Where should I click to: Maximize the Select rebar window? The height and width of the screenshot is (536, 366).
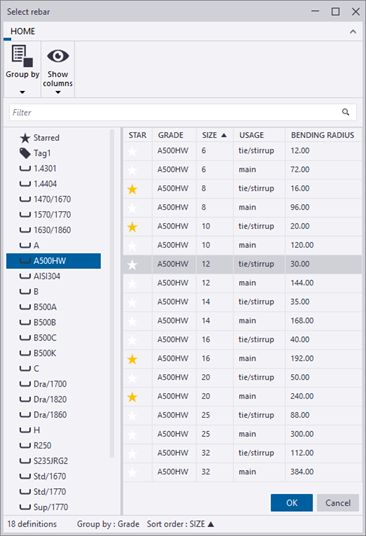[x=336, y=12]
